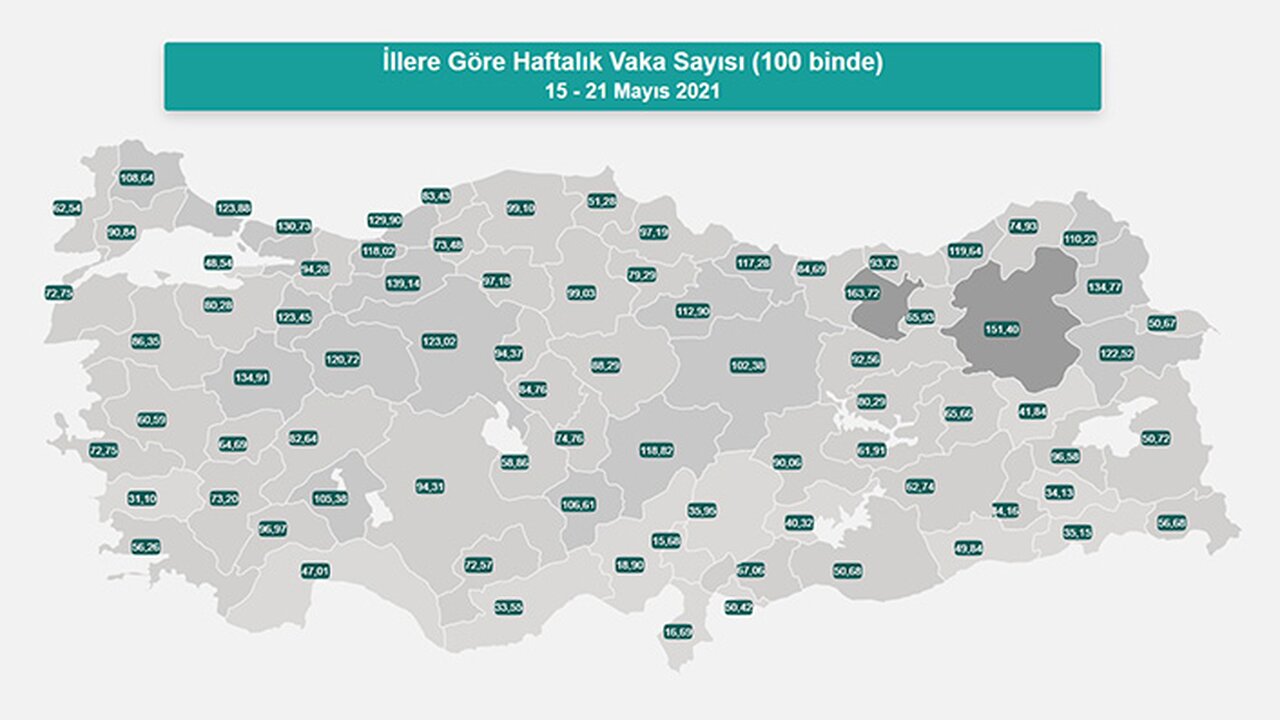The width and height of the screenshot is (1280, 720).
Task: Click the 47,01 label on south coast
Action: [315, 571]
